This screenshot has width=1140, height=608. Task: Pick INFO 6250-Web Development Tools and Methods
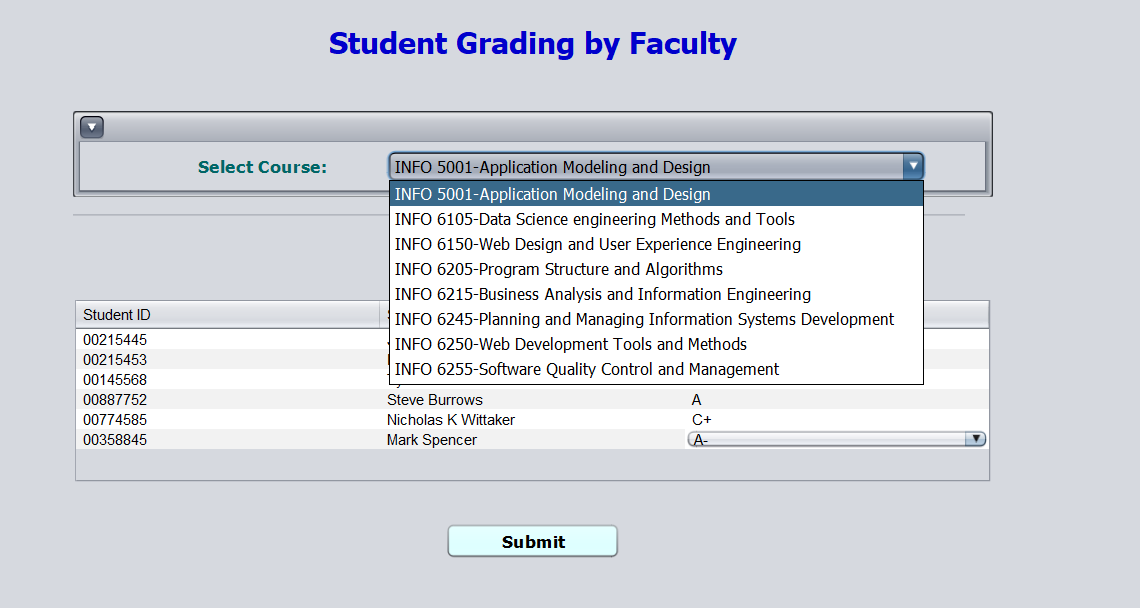point(657,344)
